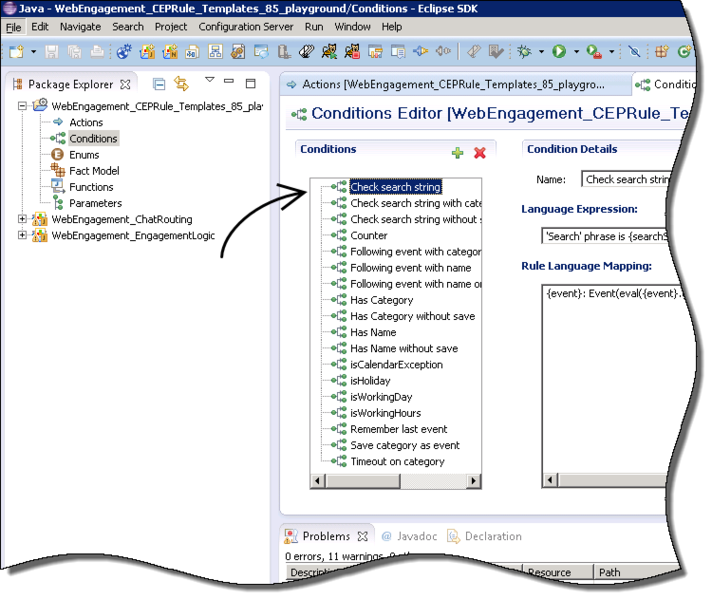Select the isWorkingHours condition
The image size is (712, 600).
point(386,413)
